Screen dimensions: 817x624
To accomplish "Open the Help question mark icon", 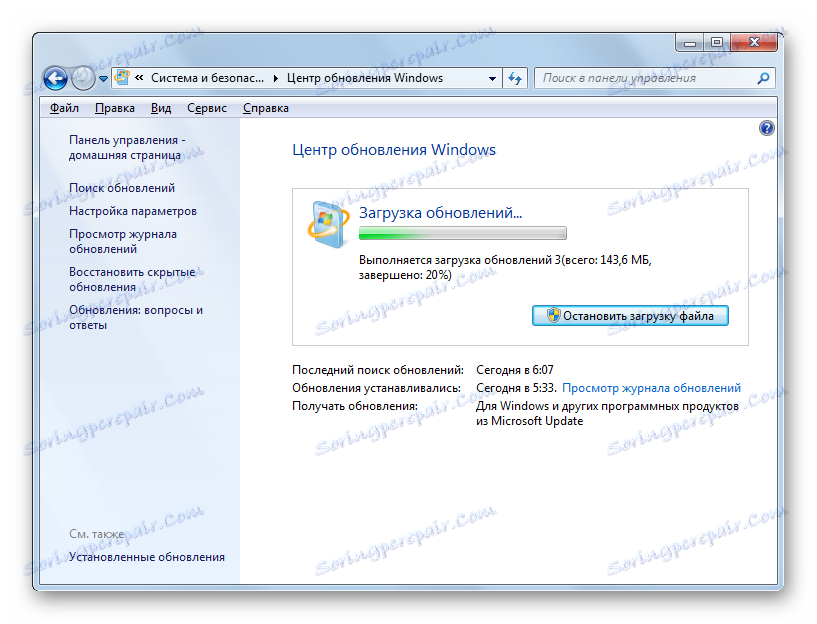I will [x=766, y=128].
